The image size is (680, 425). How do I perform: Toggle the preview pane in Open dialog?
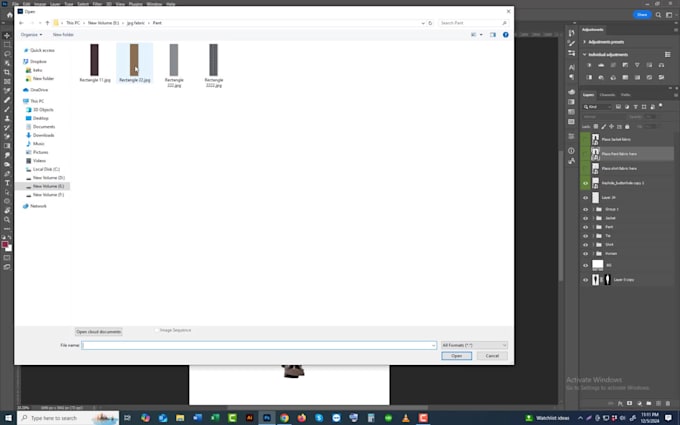493,35
